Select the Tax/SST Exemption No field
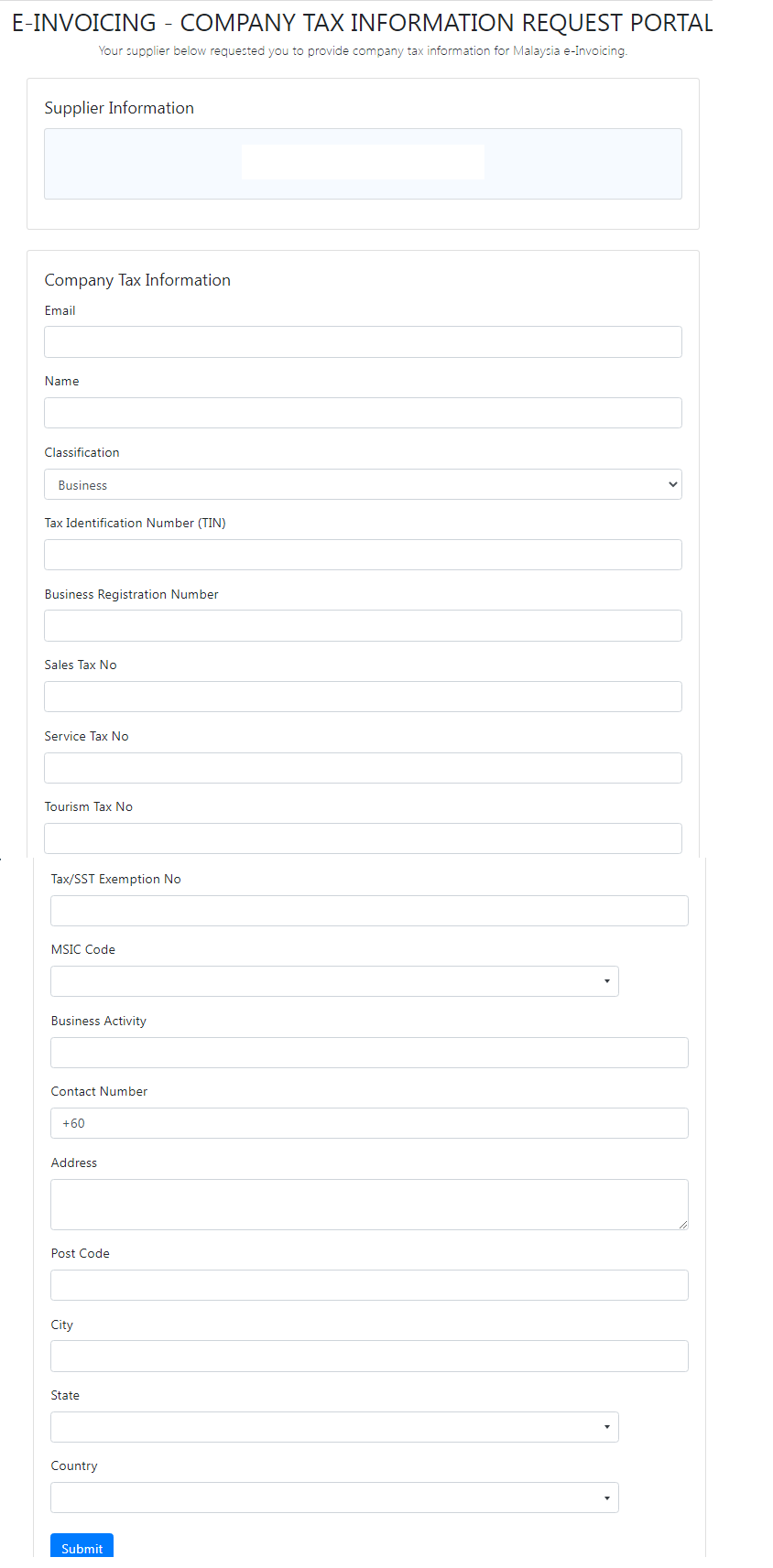 (x=369, y=911)
